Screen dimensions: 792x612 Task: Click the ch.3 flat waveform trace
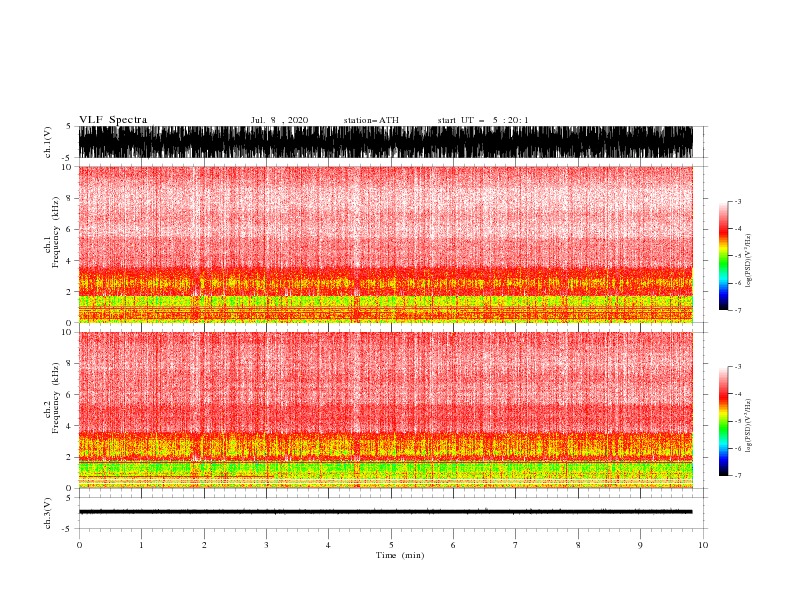(x=385, y=512)
